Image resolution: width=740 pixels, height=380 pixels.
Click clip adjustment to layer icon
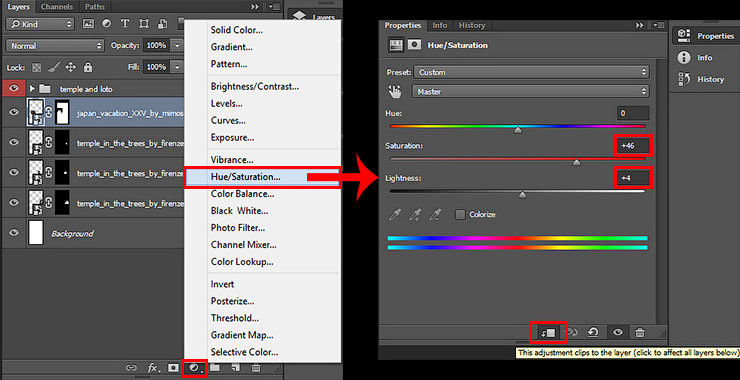click(548, 332)
